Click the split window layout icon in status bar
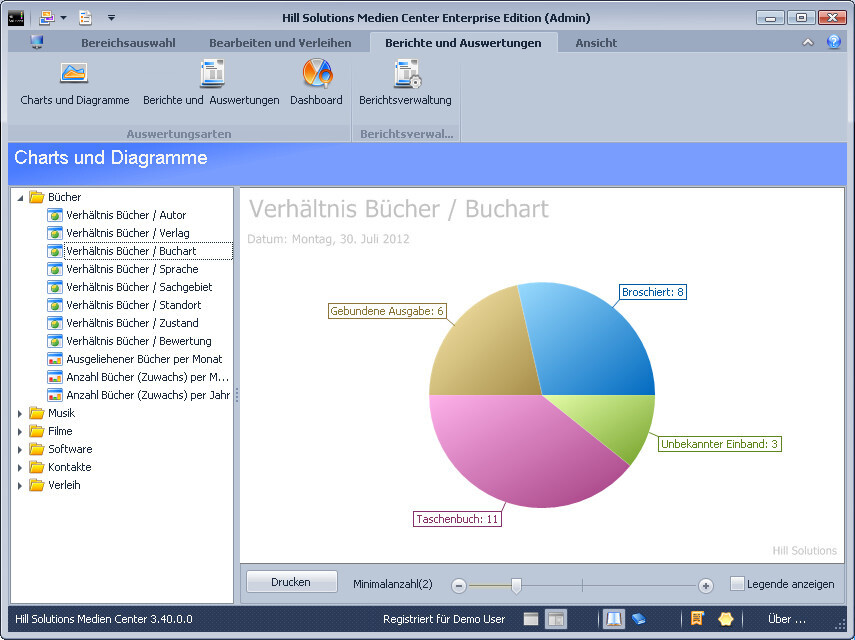 coord(556,619)
